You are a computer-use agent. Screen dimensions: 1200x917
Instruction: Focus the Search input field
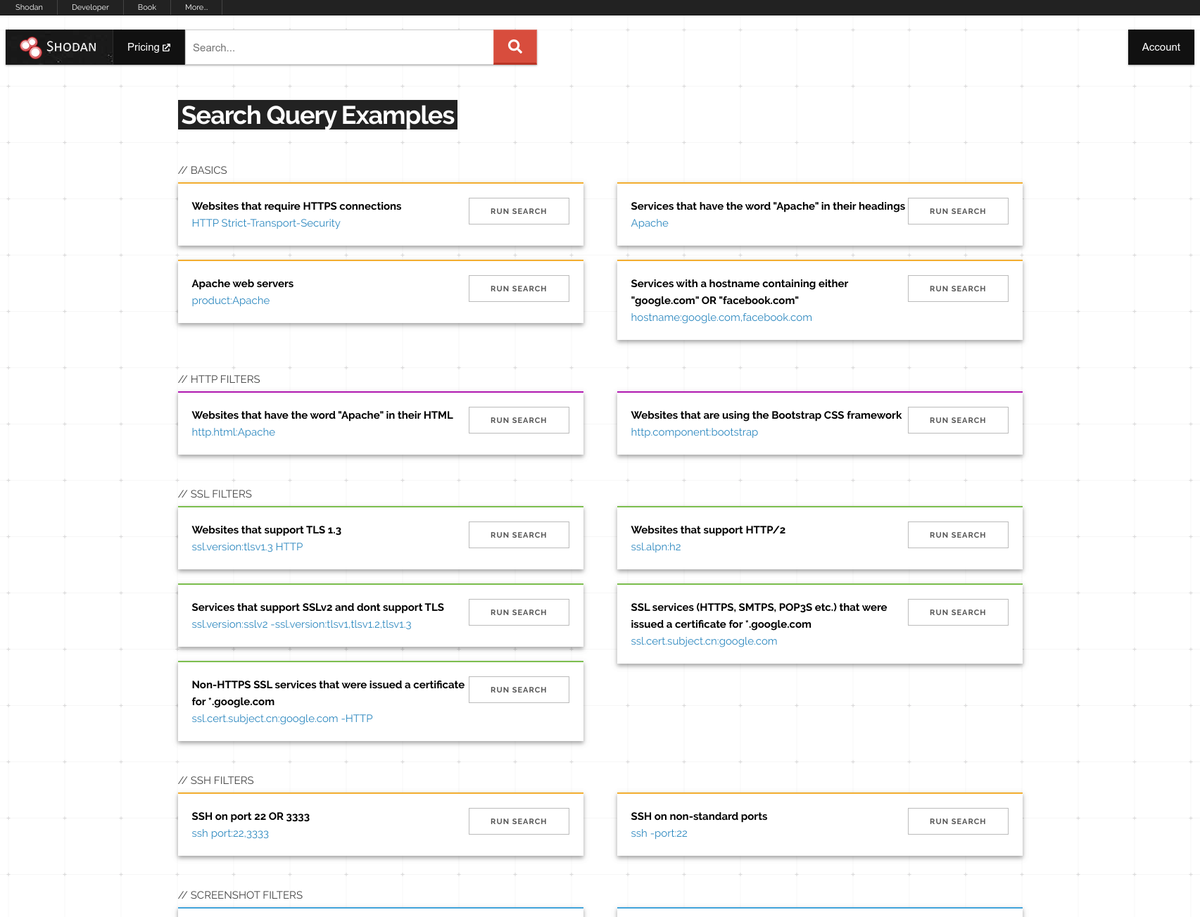[x=339, y=47]
